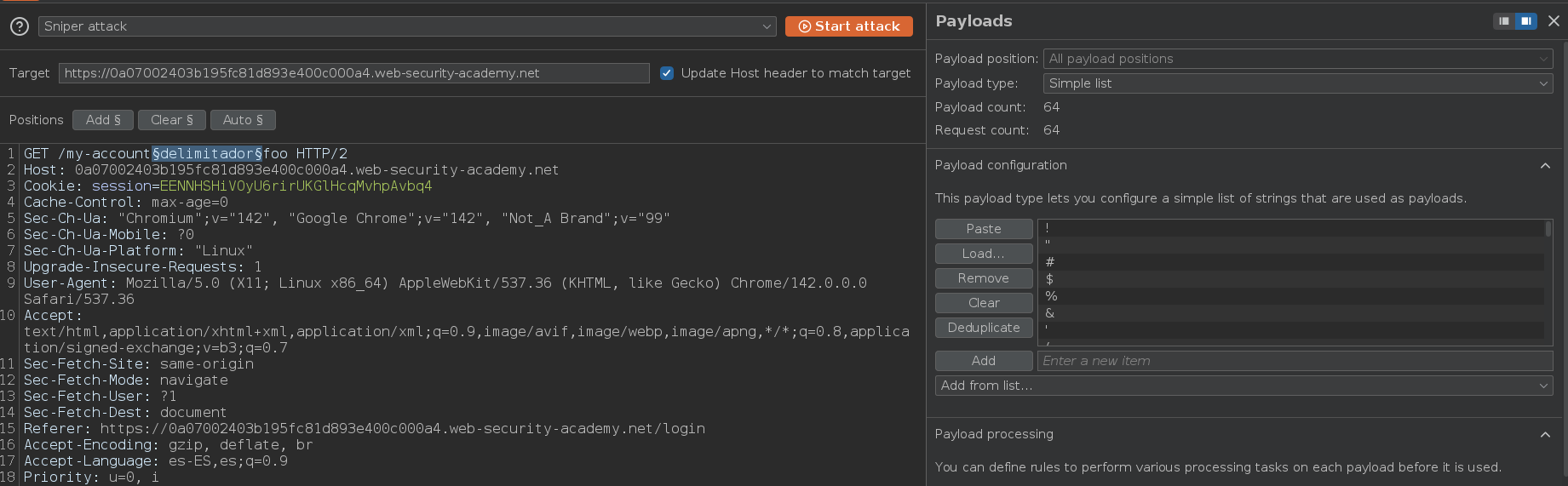Open the Sniper attack type dropdown

tap(407, 26)
